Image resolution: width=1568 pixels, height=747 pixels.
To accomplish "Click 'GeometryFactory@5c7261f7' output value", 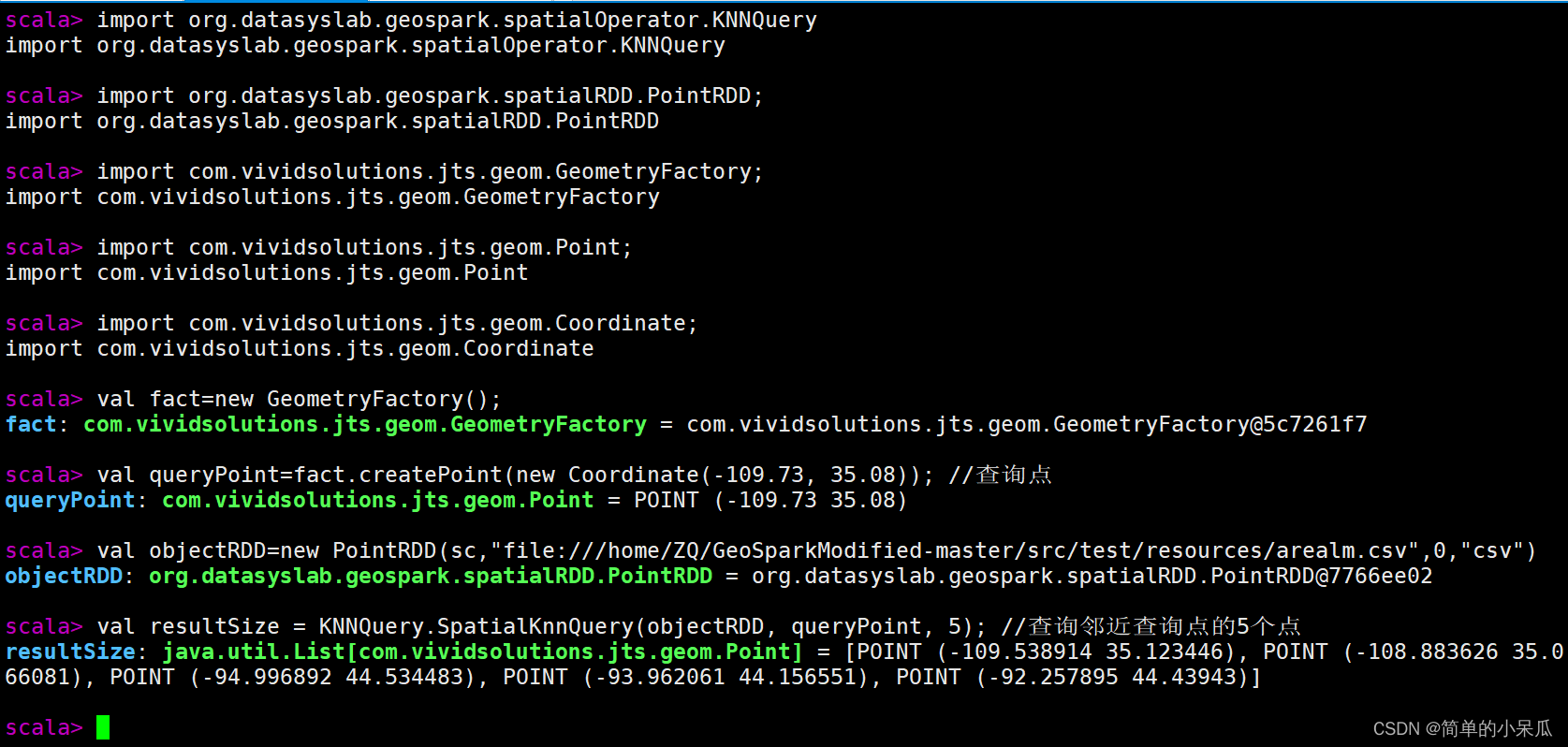I will click(x=1210, y=424).
